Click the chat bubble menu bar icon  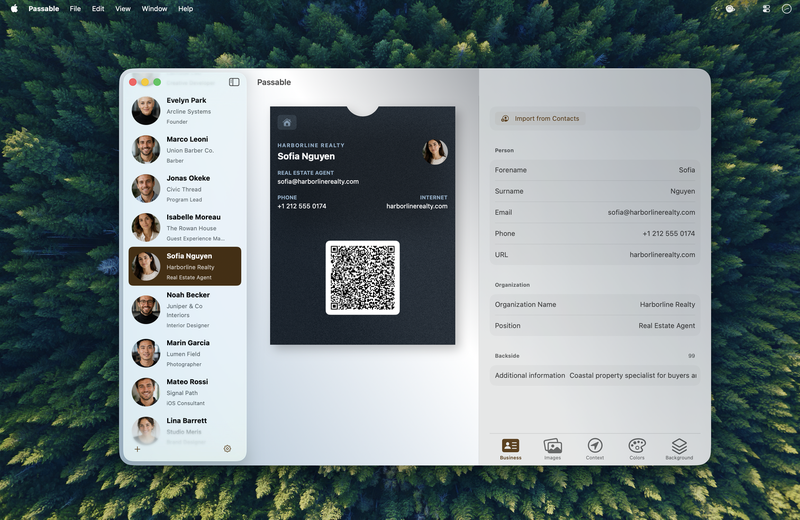point(730,9)
